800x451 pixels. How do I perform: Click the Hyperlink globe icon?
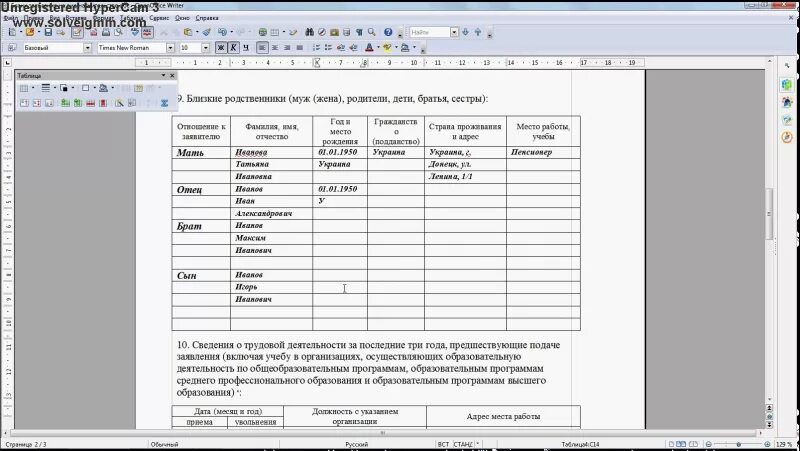pyautogui.click(x=262, y=32)
